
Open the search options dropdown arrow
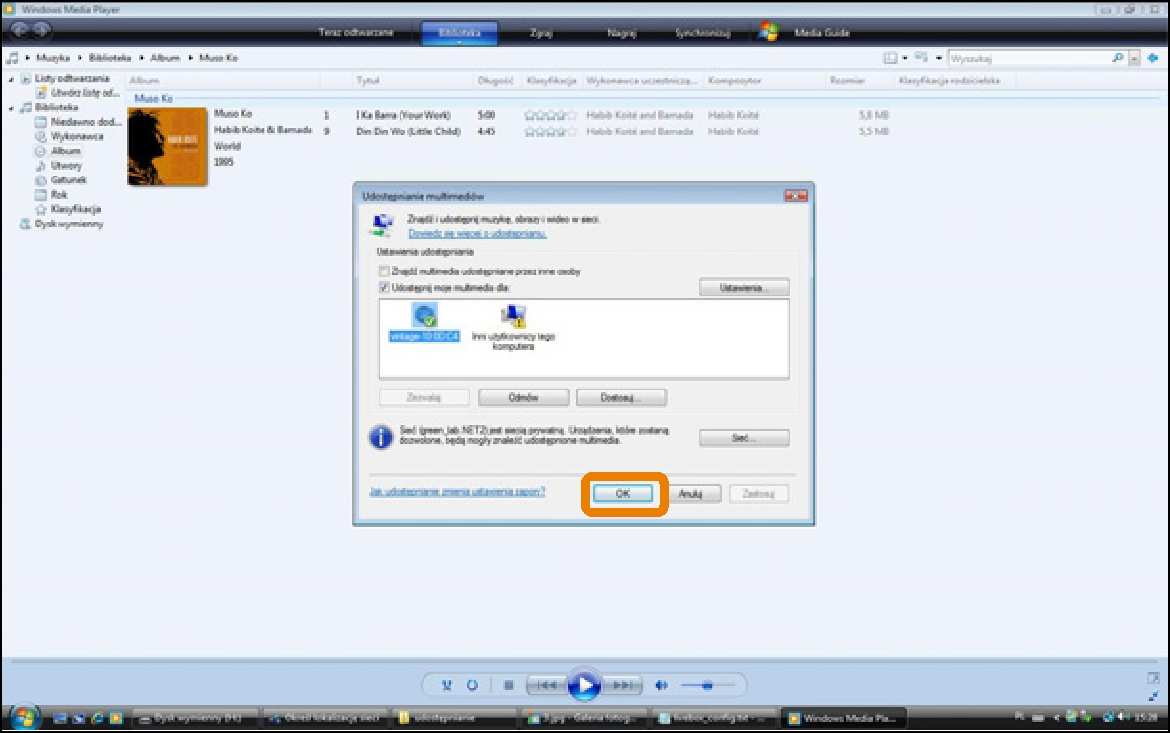click(x=1134, y=58)
